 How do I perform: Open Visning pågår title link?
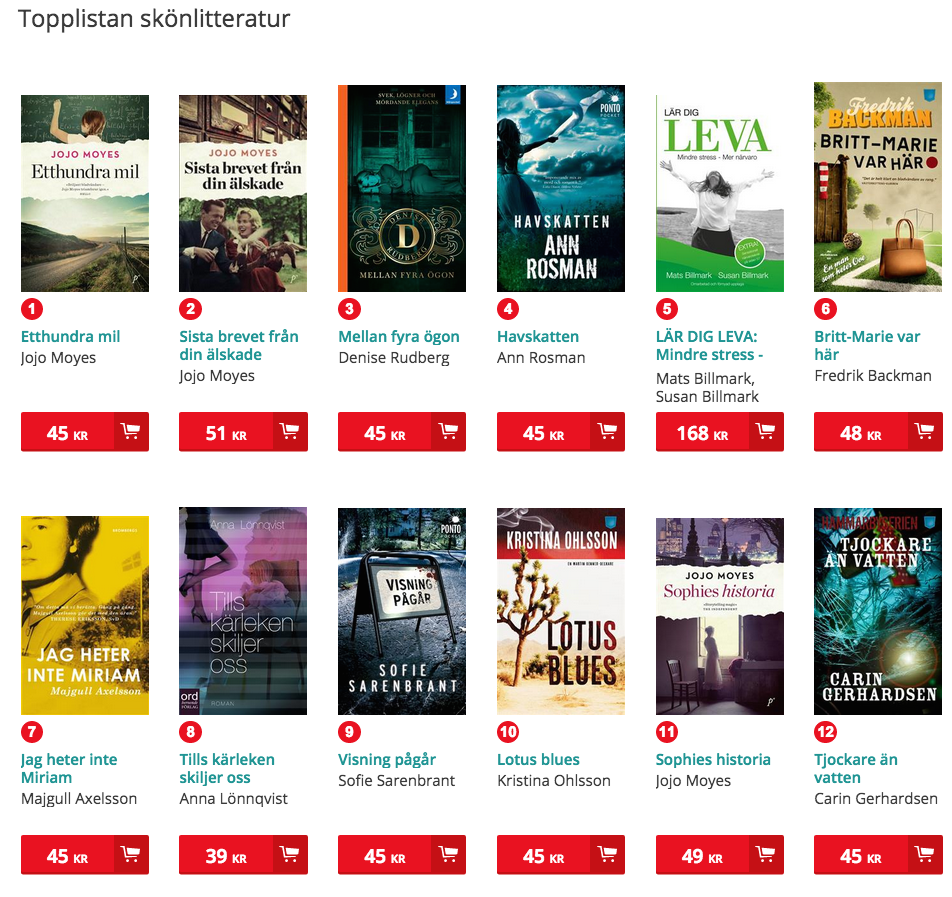point(387,760)
